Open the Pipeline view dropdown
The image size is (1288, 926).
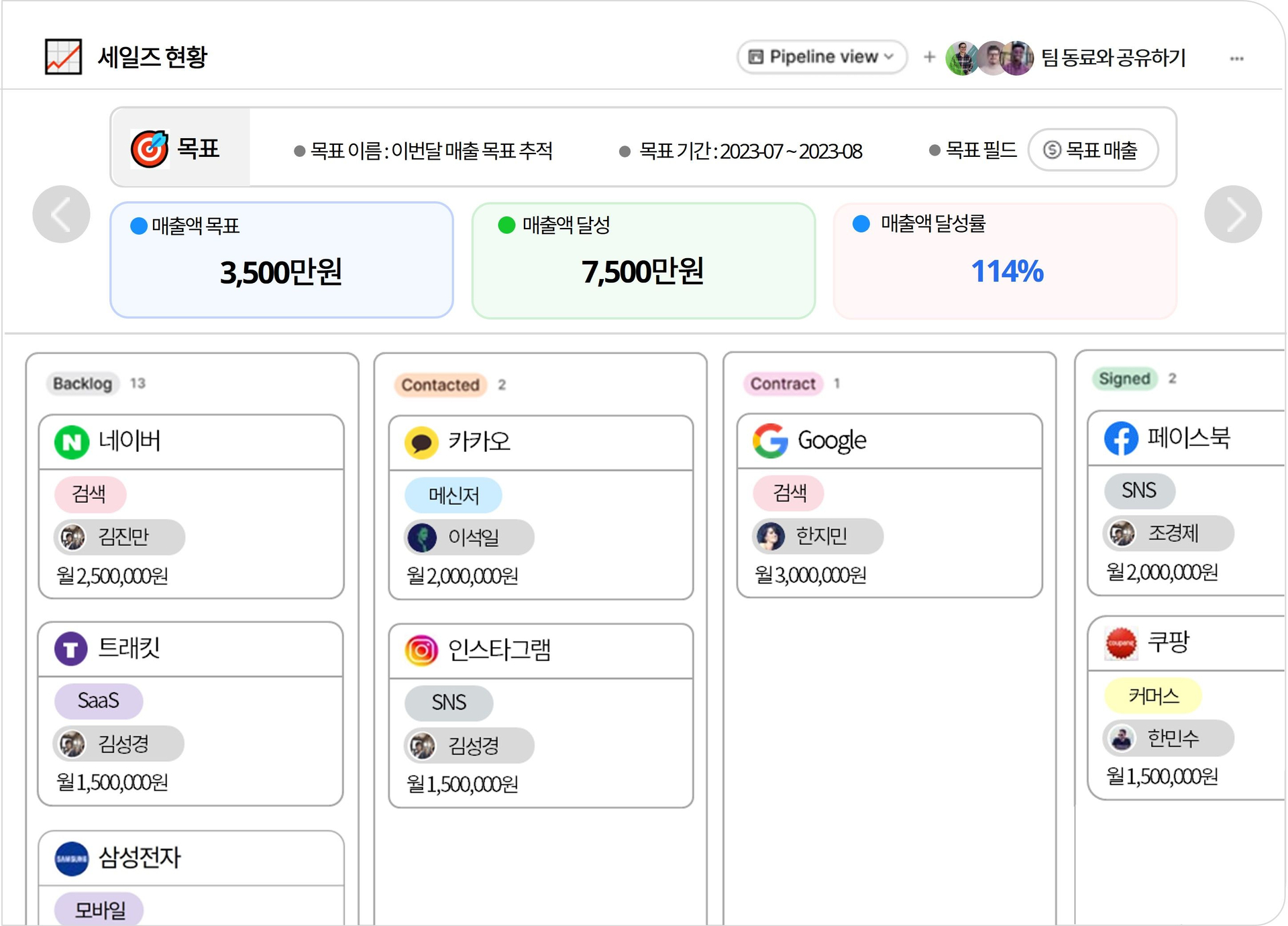822,57
